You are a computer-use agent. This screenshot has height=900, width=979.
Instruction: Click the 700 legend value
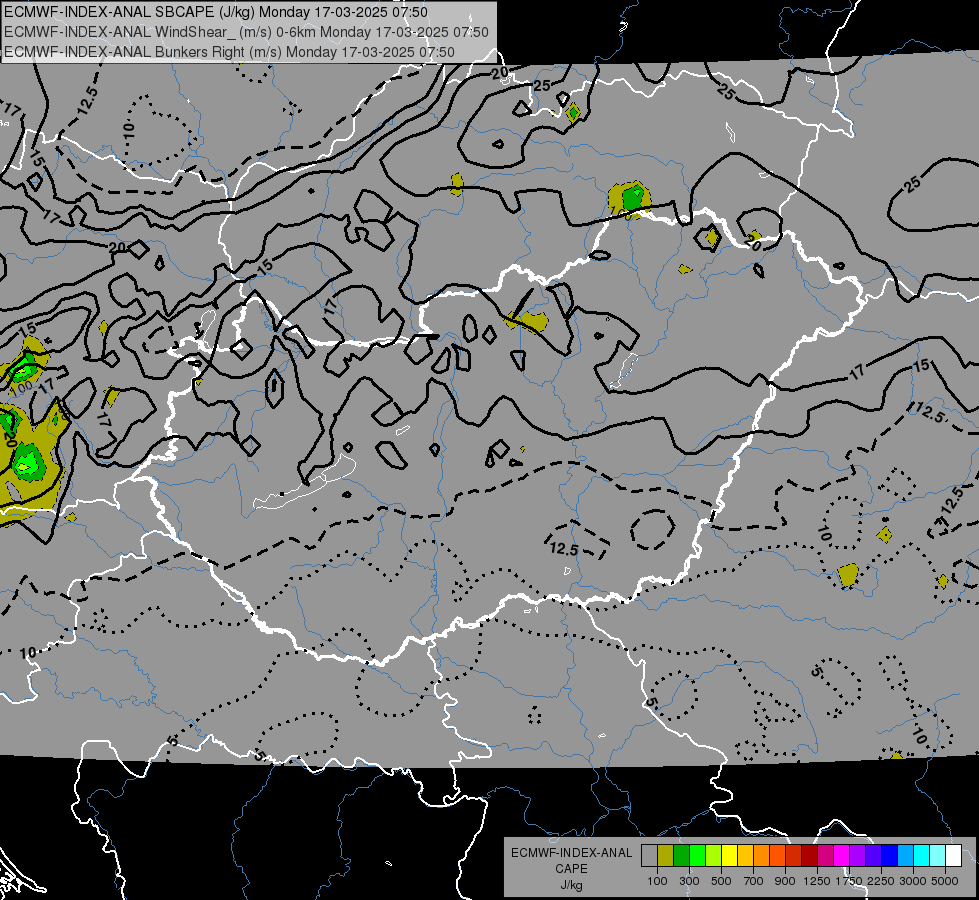point(754,881)
